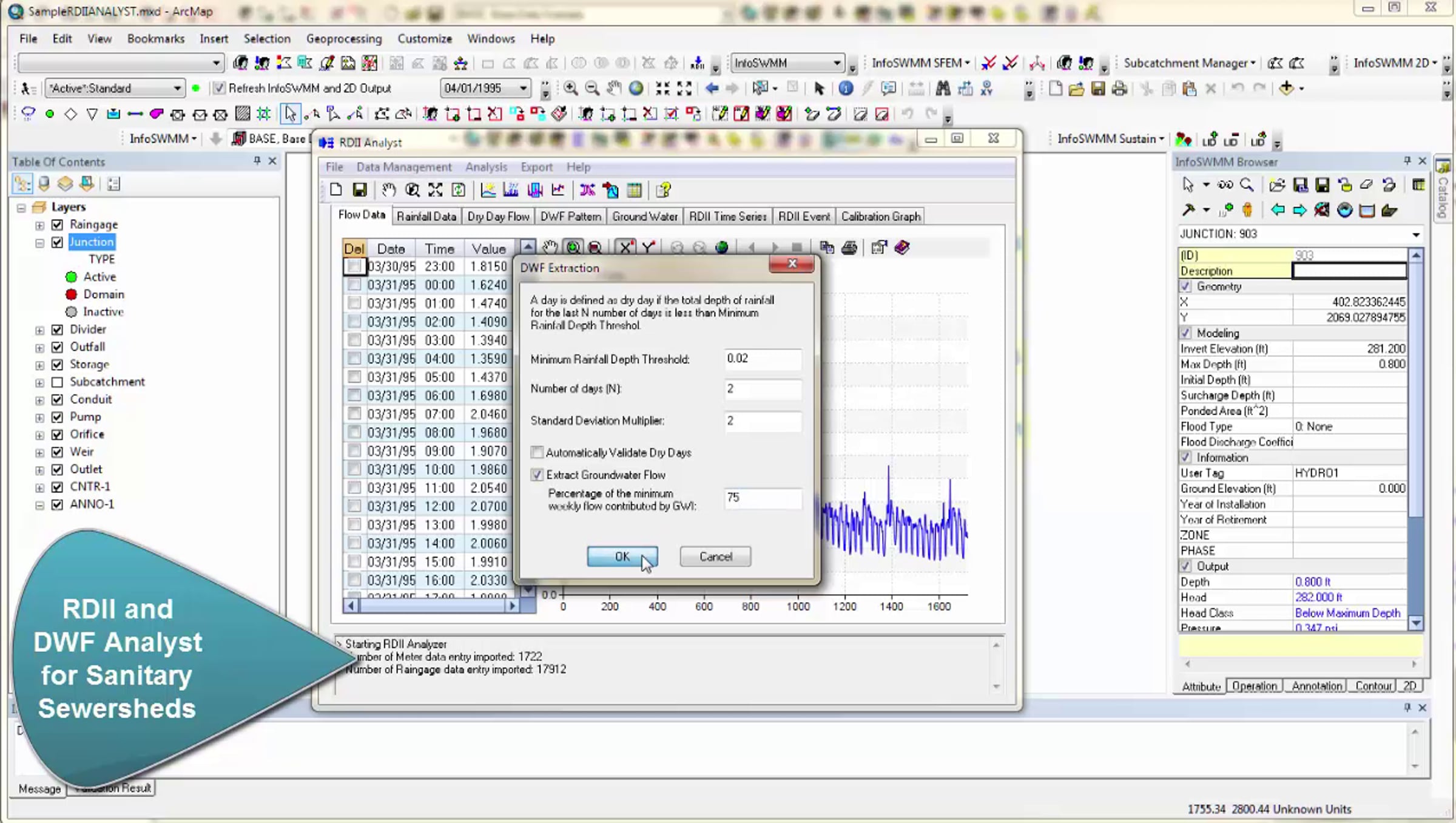Open the 04/01/1995 date dropdown
Viewport: 1456px width, 823px height.
pos(523,89)
